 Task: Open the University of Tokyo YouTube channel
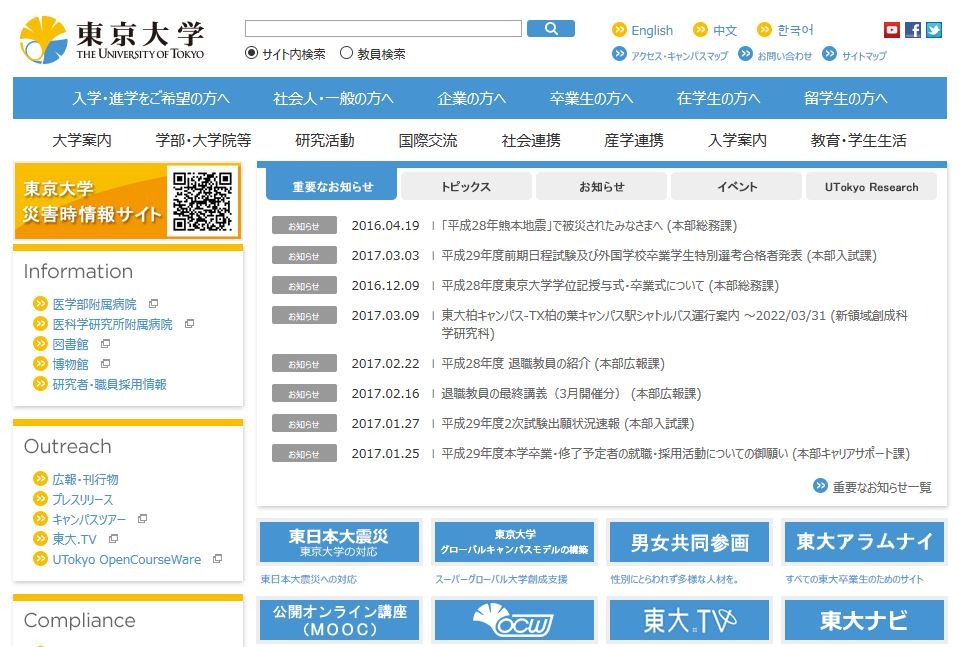click(890, 29)
